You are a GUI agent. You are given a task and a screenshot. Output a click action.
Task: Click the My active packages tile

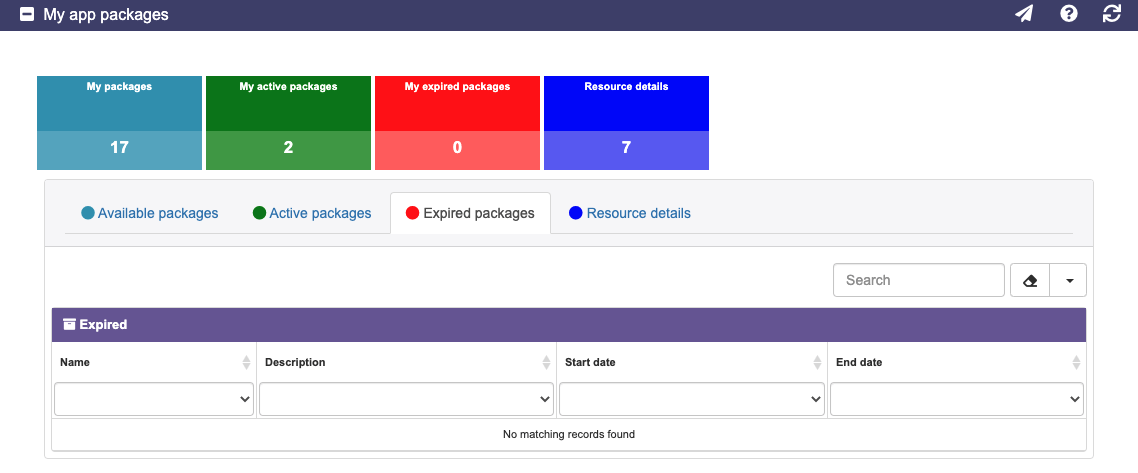(288, 123)
